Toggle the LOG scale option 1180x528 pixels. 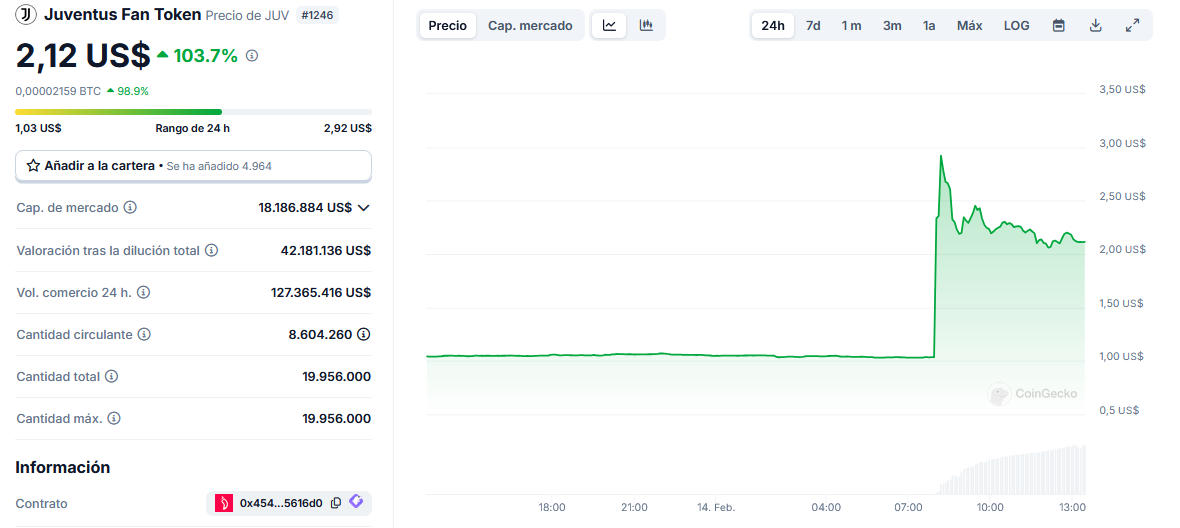click(1016, 26)
